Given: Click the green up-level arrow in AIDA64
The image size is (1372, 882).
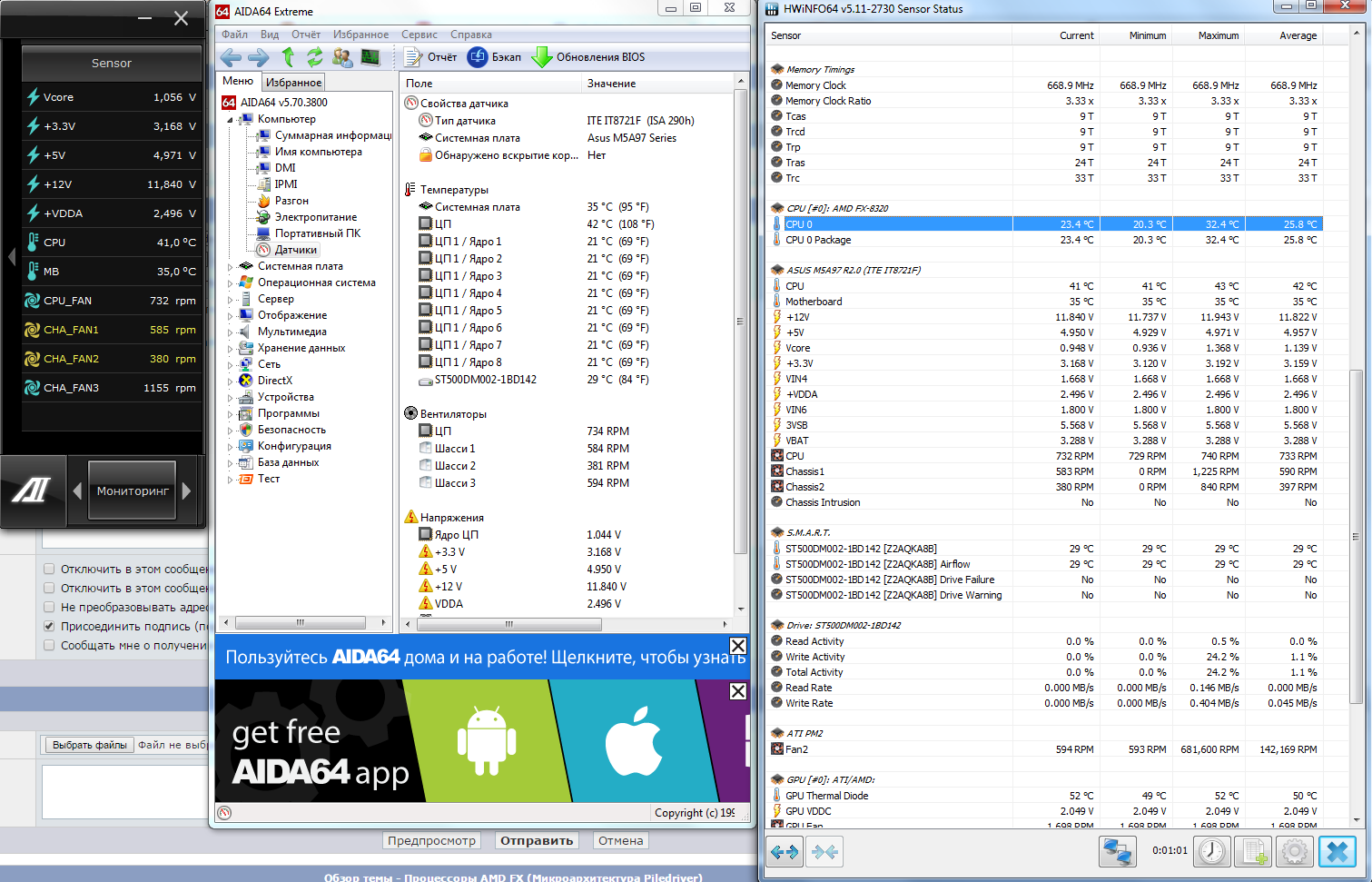Looking at the screenshot, I should (288, 57).
